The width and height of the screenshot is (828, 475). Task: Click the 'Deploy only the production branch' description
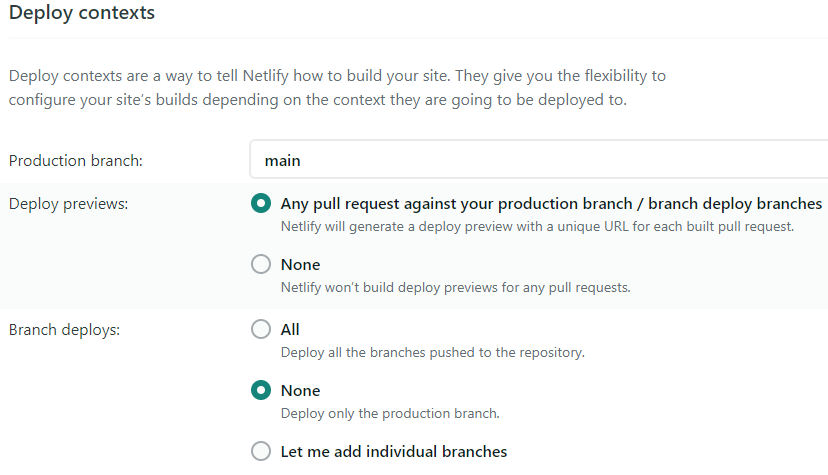coord(390,413)
